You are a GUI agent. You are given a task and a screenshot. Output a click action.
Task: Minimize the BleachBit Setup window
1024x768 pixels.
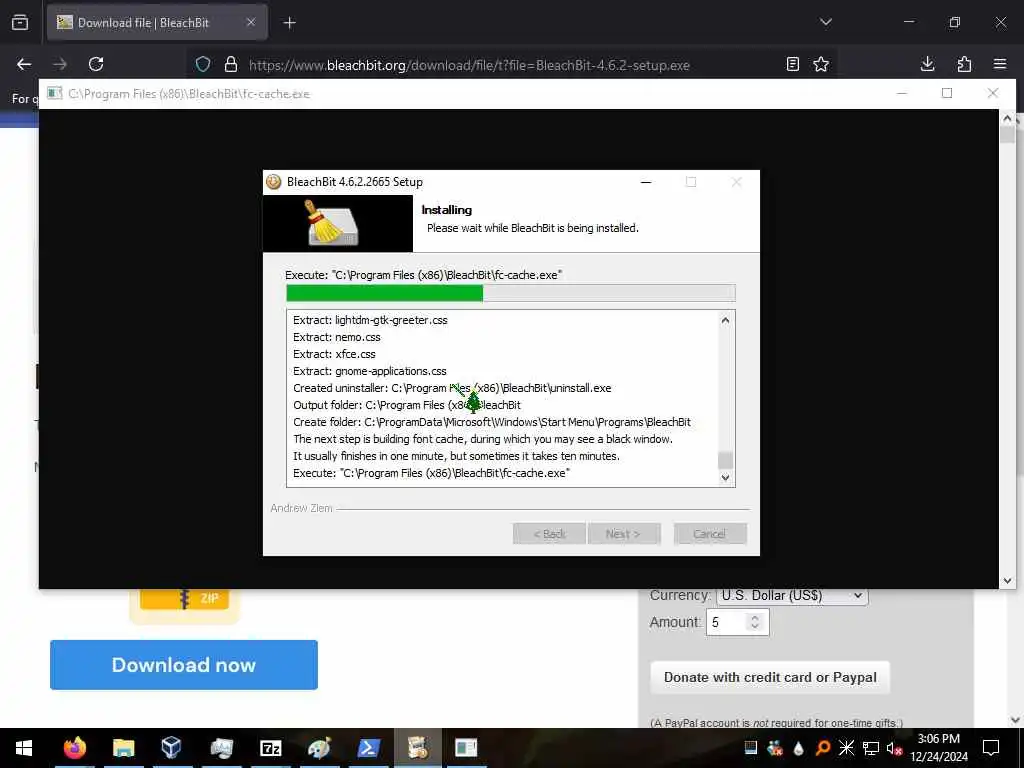[x=646, y=182]
